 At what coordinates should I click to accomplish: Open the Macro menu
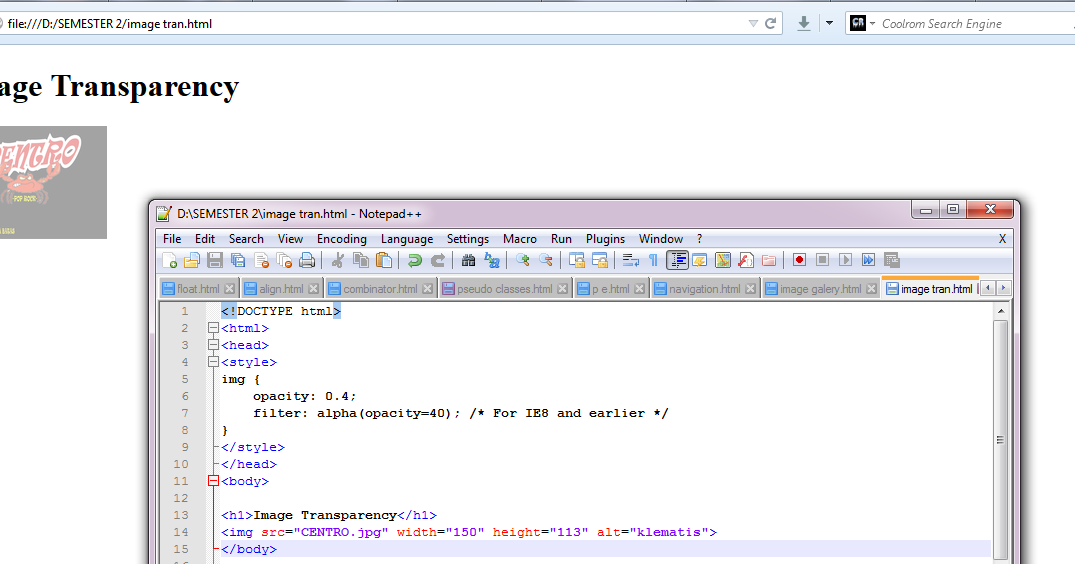point(520,239)
